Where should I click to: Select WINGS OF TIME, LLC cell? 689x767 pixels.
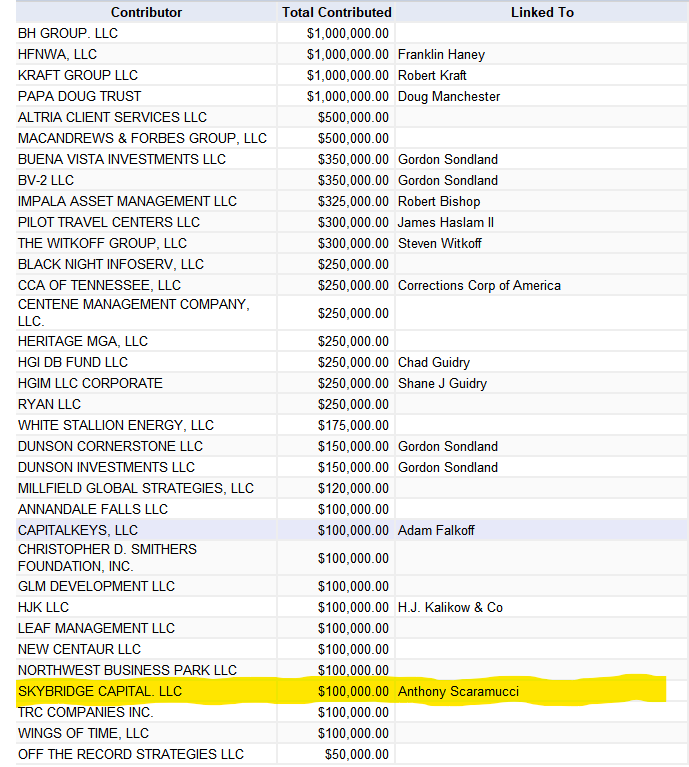(x=146, y=734)
